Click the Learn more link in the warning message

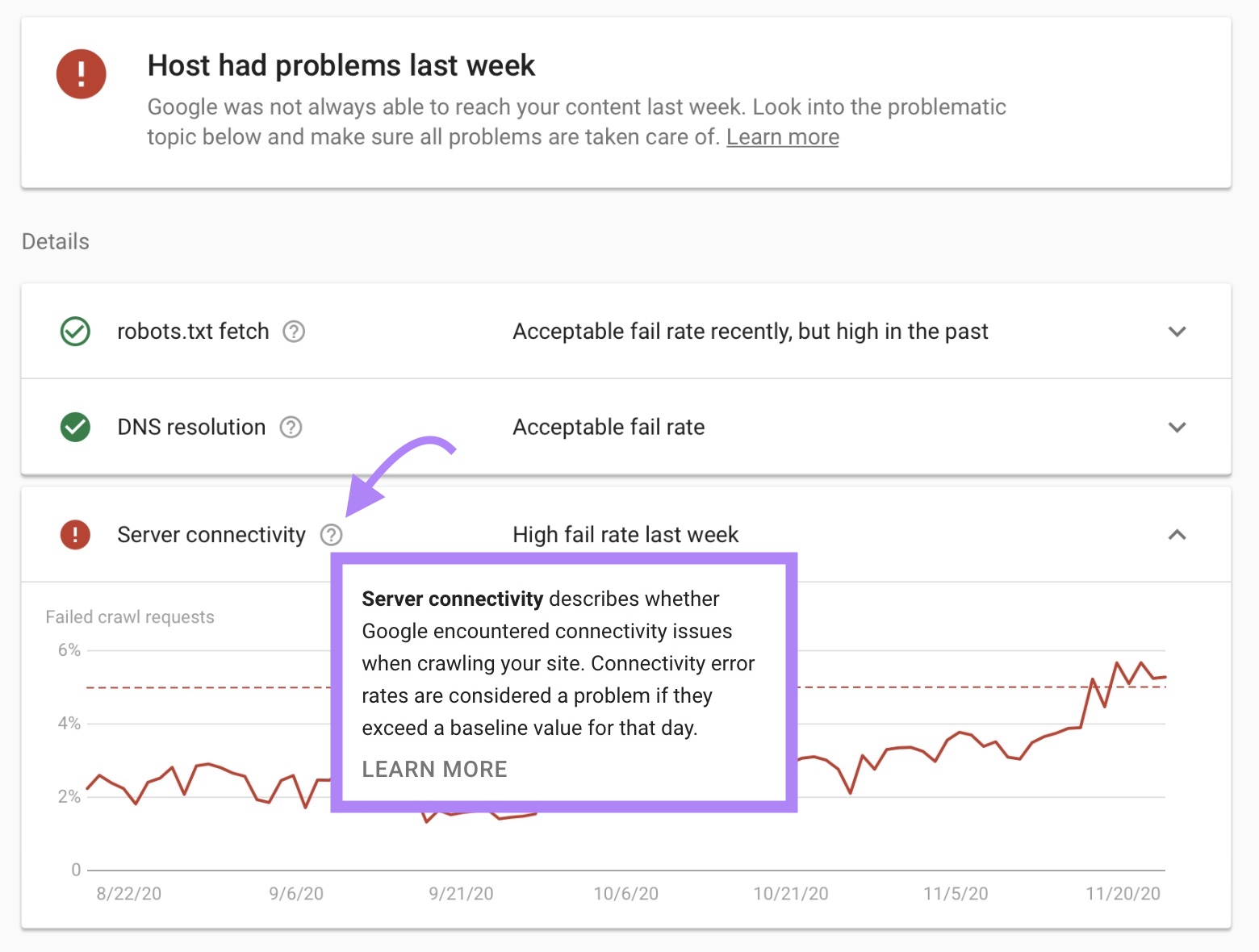781,136
